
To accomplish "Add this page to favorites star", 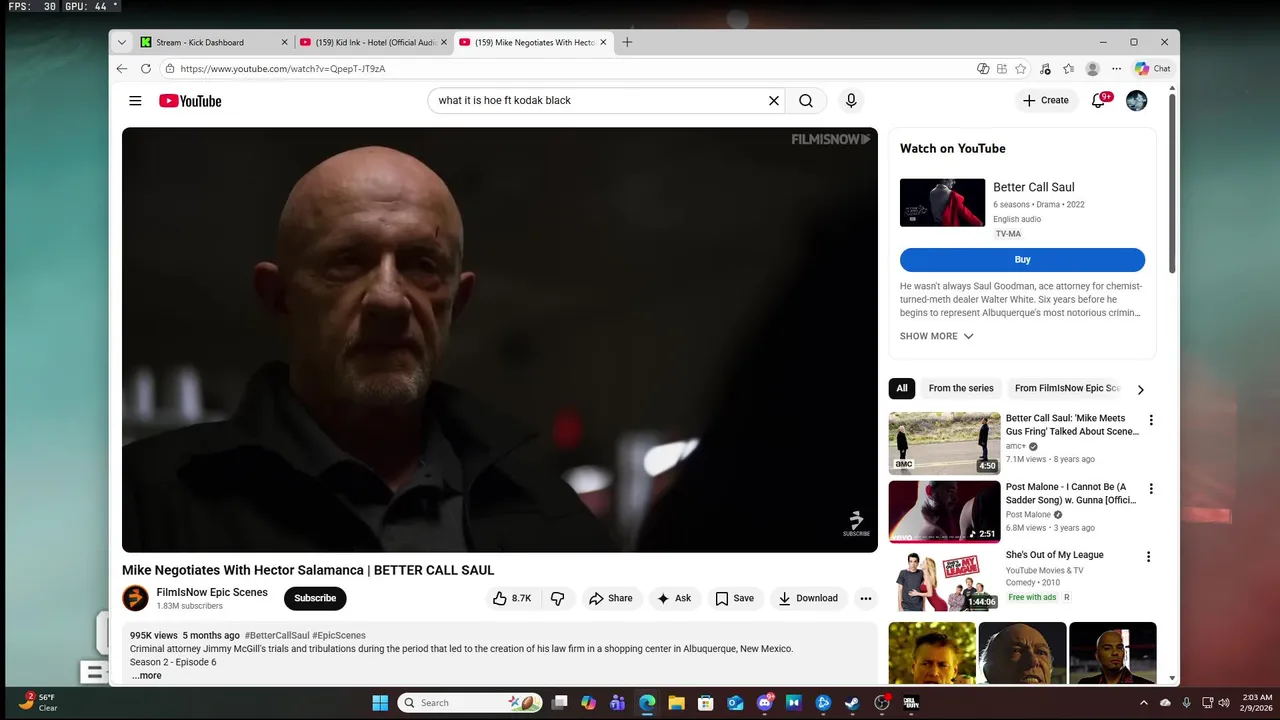I will point(1021,69).
